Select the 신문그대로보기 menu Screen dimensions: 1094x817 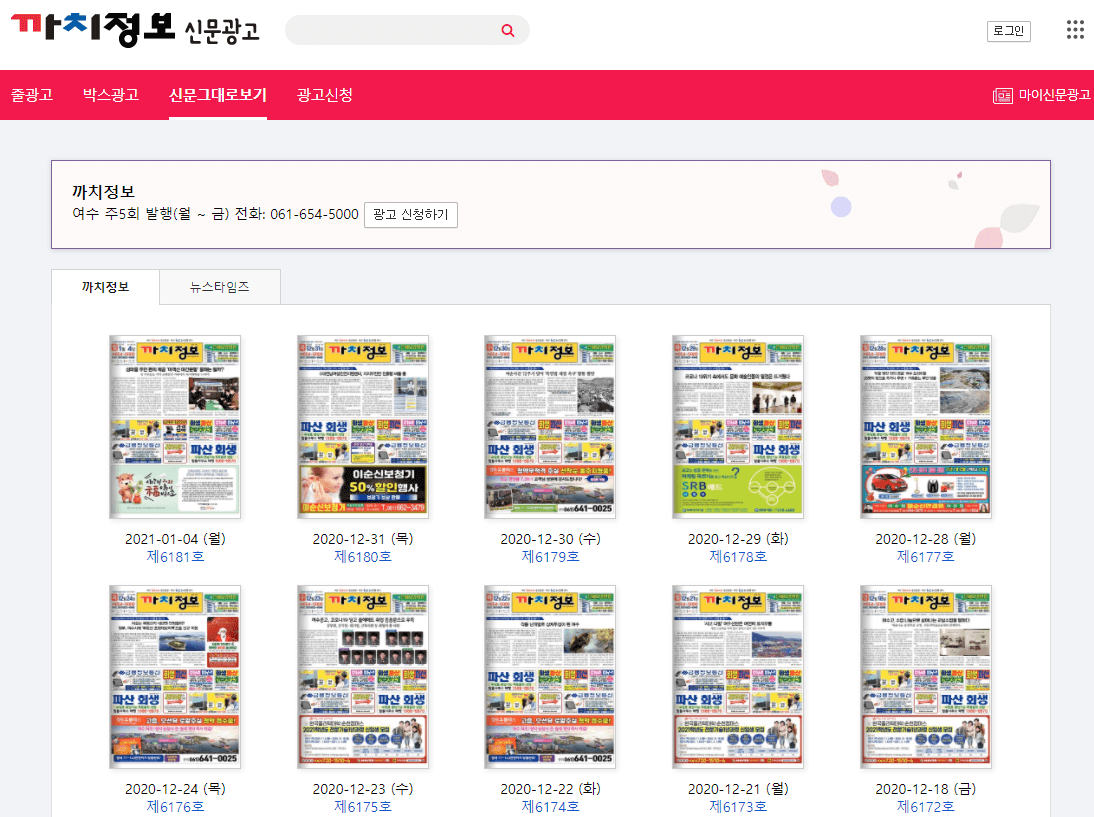(x=218, y=95)
